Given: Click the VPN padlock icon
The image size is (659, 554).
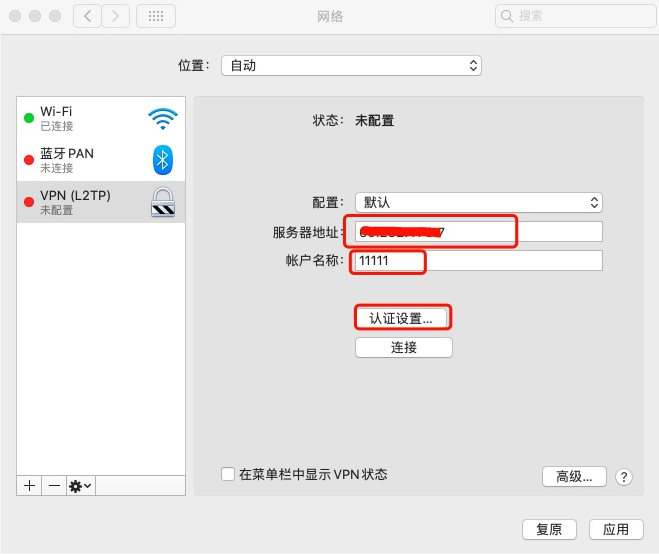Looking at the screenshot, I should [163, 202].
